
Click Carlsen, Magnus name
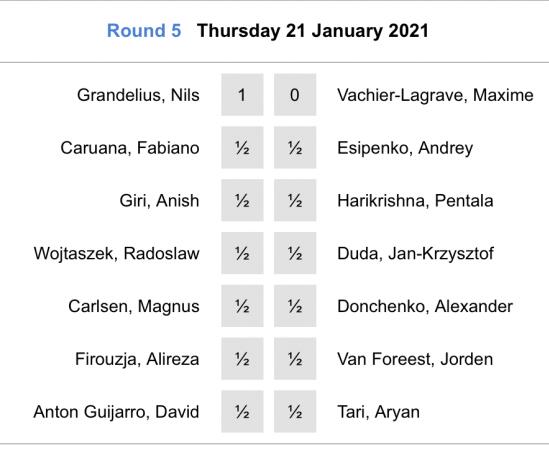pos(134,306)
